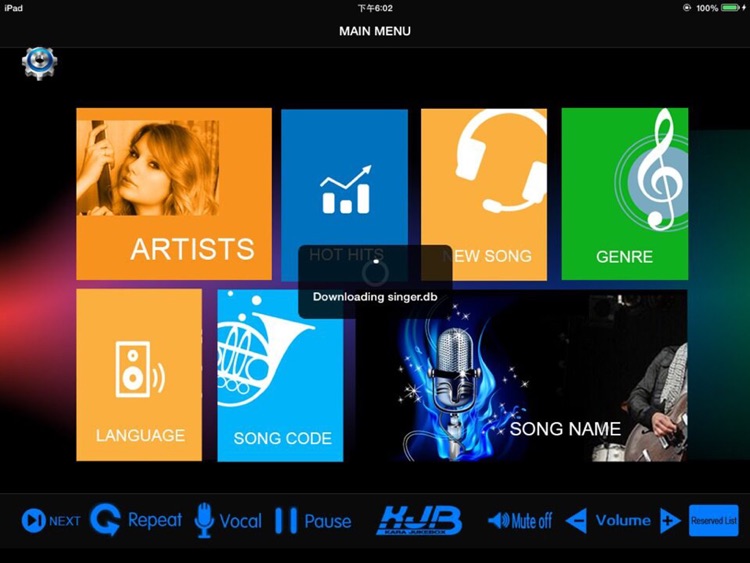750x563 pixels.
Task: Open the SONG CODE horn tile
Action: click(280, 375)
